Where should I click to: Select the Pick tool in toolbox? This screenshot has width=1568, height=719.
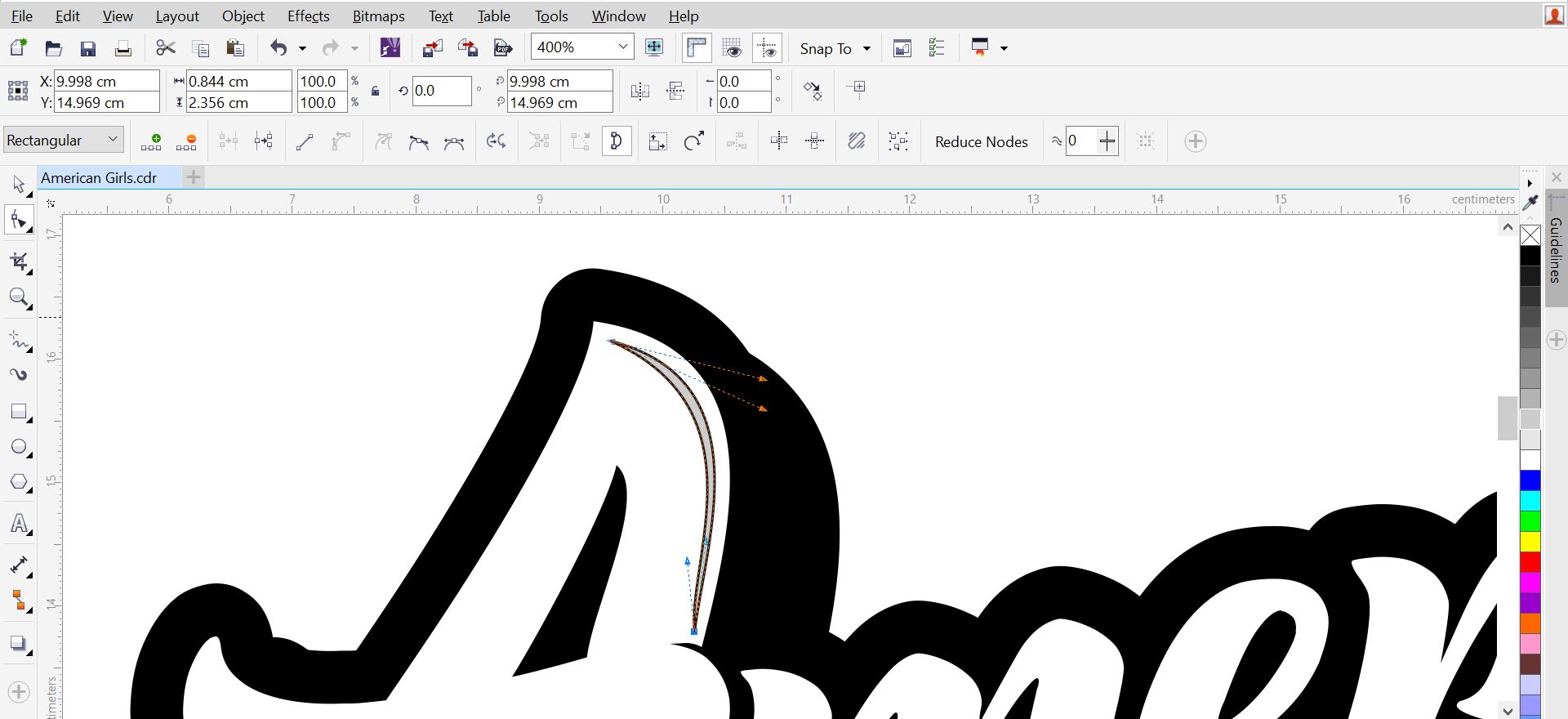coord(19,185)
